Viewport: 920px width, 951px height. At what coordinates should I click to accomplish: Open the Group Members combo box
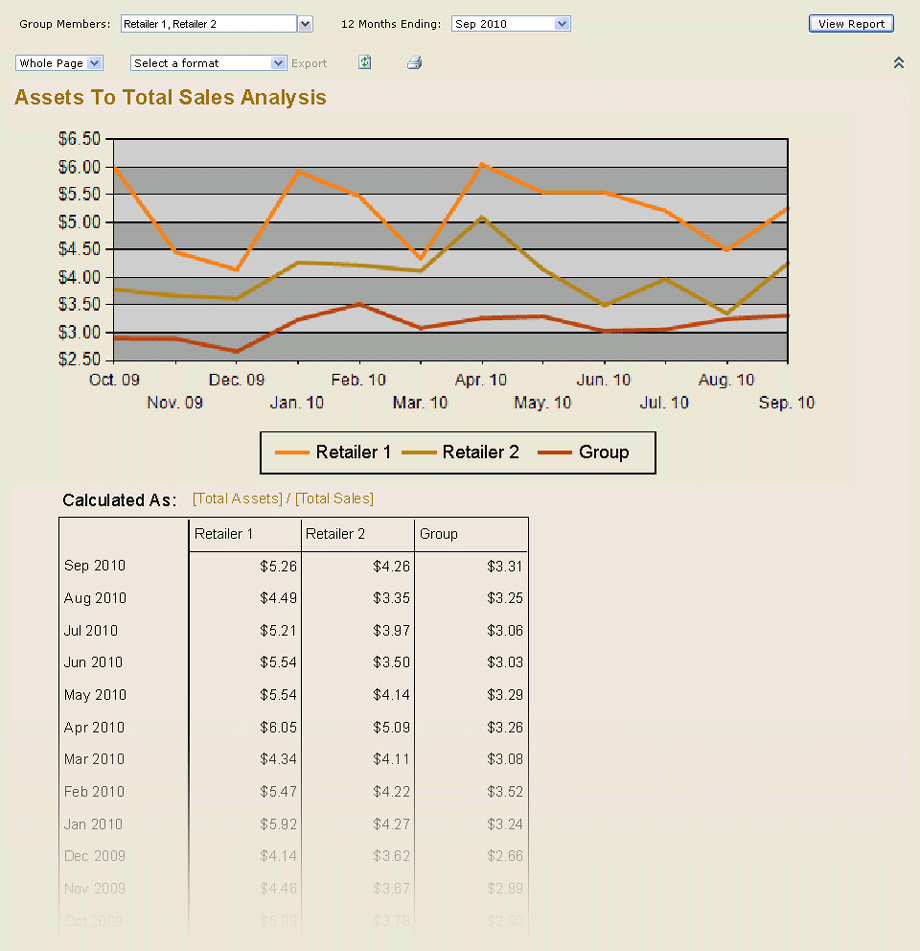click(210, 23)
